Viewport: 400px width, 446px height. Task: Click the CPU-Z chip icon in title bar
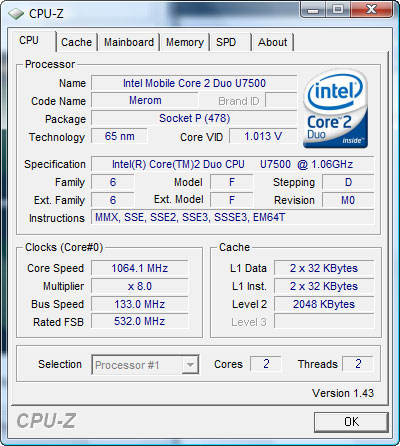coord(16,14)
